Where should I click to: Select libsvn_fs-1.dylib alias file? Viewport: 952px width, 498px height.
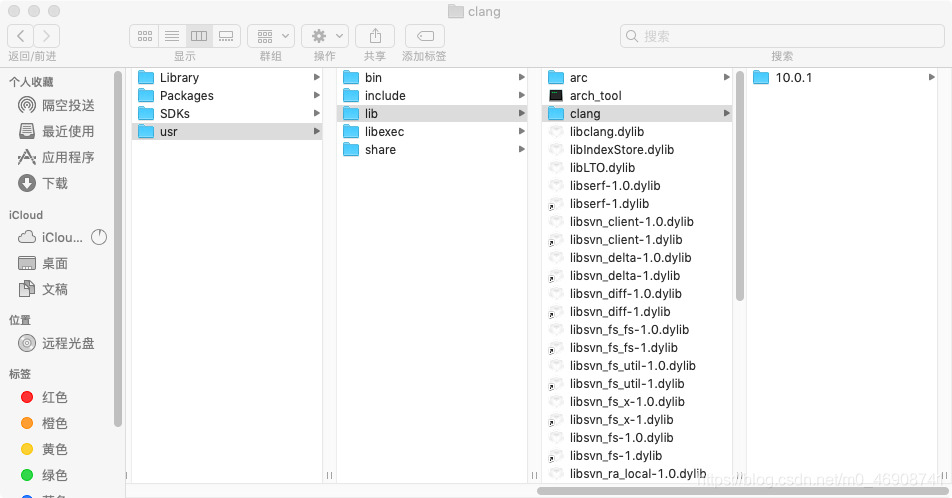click(637, 456)
